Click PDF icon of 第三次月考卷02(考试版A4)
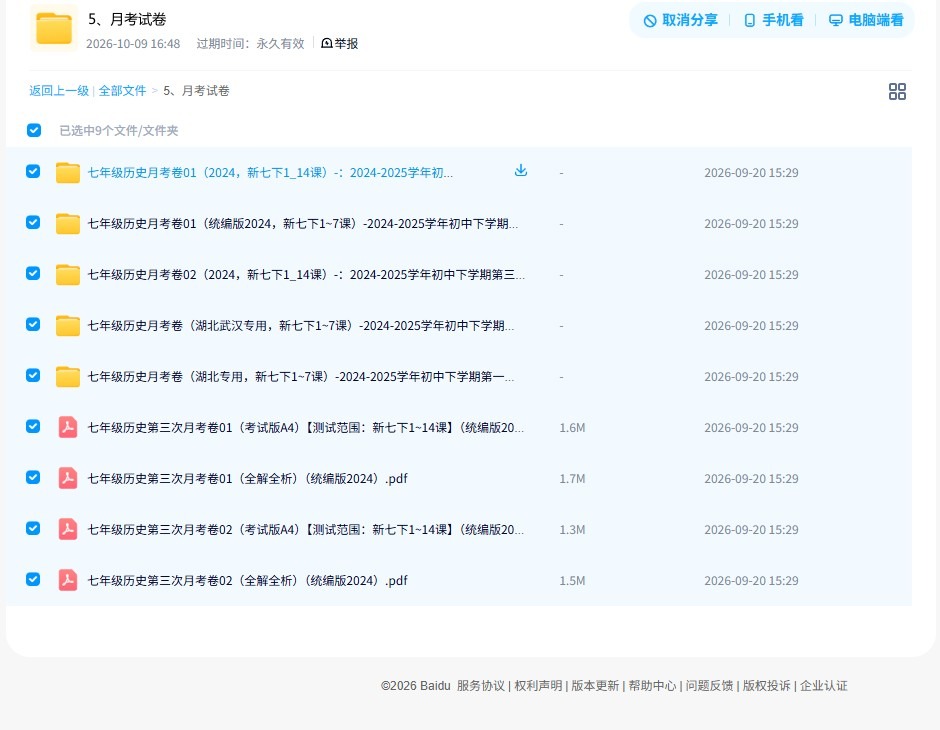The width and height of the screenshot is (940, 730). (68, 529)
